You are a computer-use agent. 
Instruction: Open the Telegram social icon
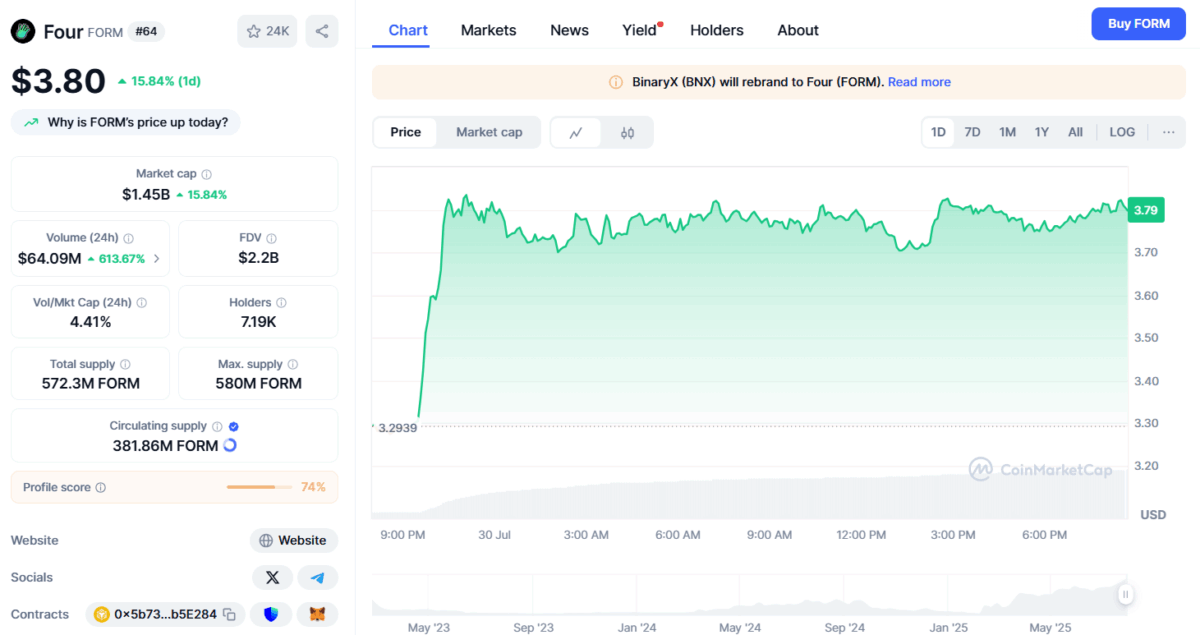coord(318,577)
